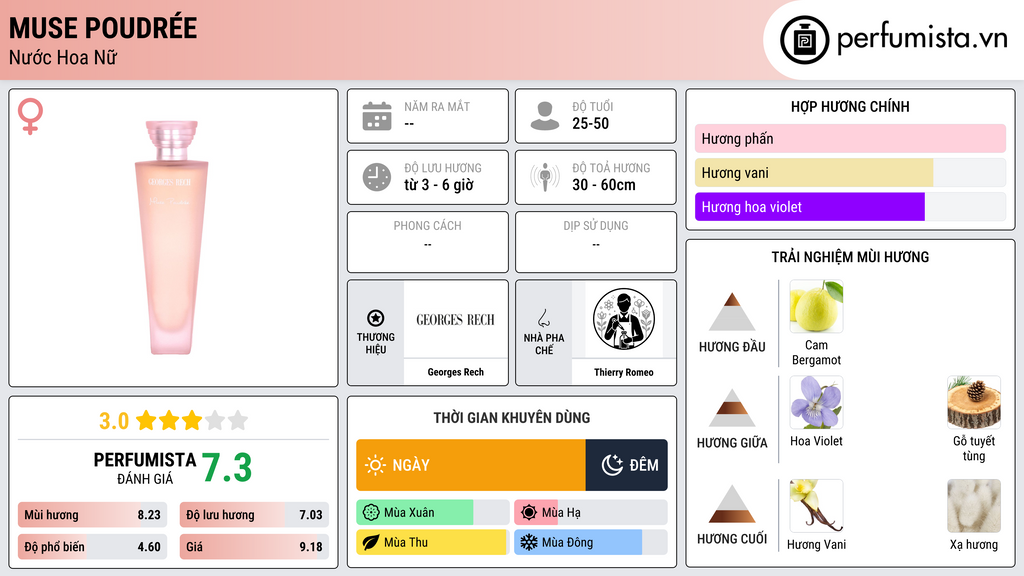1024x576 pixels.
Task: Click the moon icon in the Đêm bar
Action: click(612, 465)
